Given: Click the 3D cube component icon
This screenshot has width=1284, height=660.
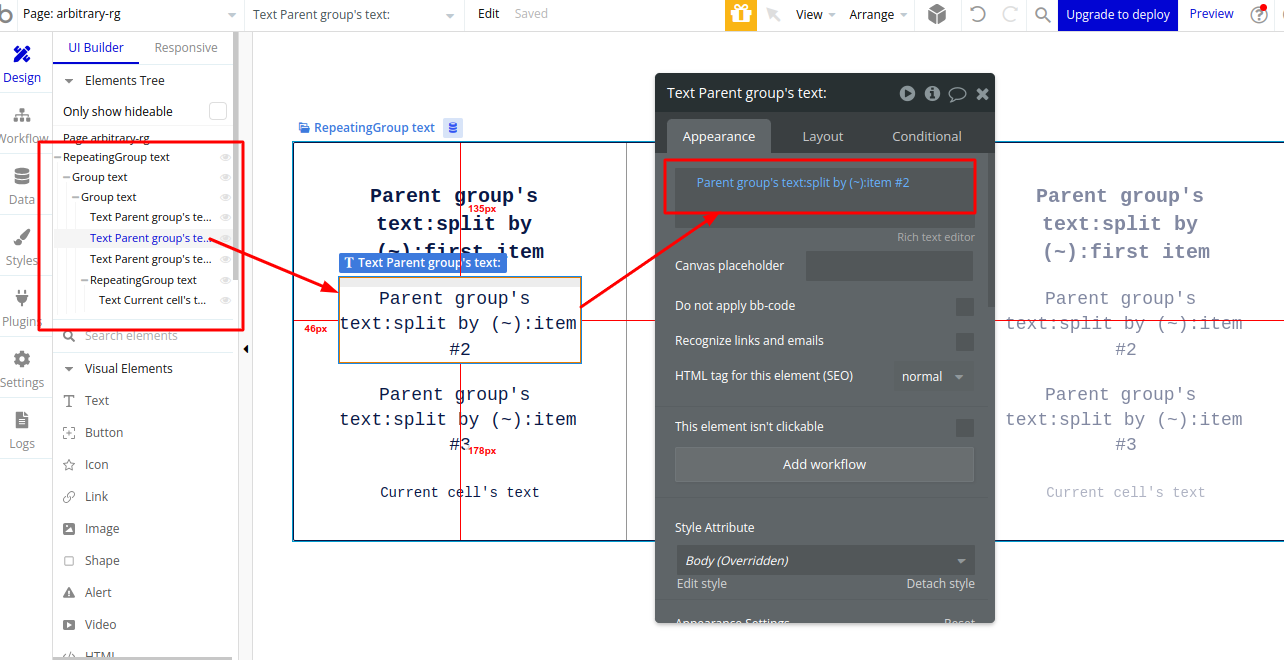Looking at the screenshot, I should click(937, 14).
